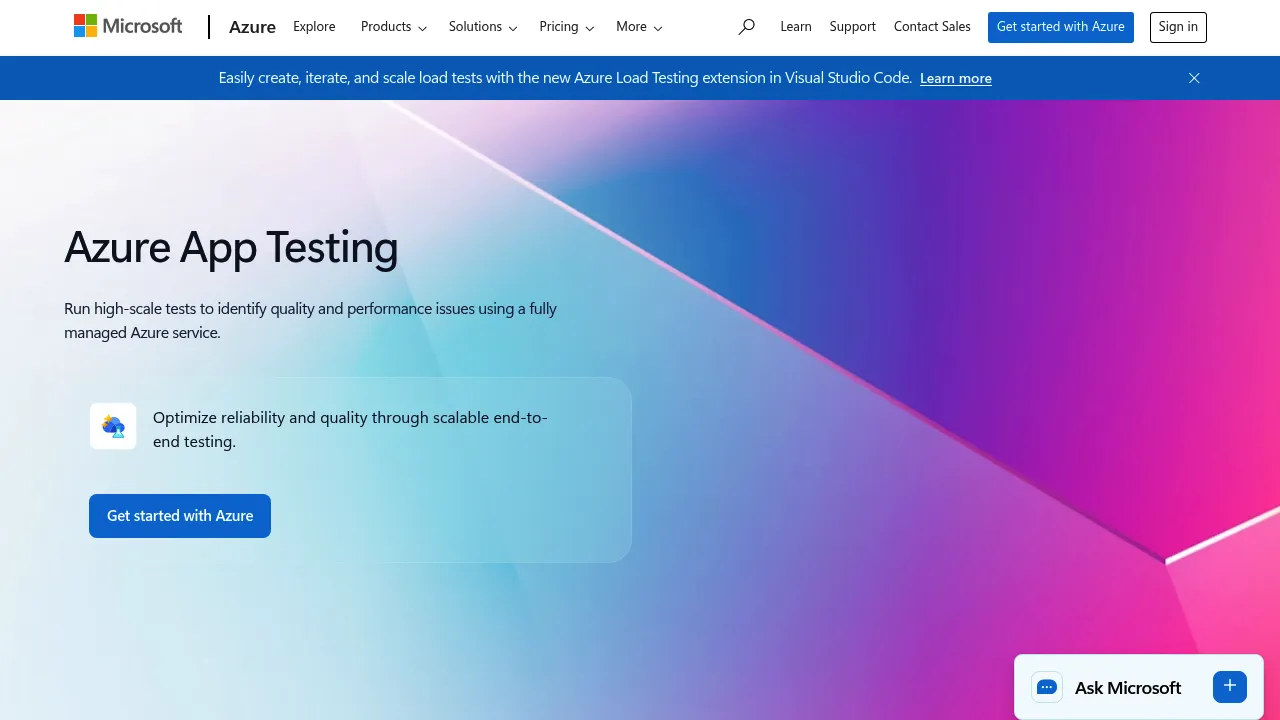Follow the Learn more banner link
Viewport: 1280px width, 720px height.
(x=956, y=78)
